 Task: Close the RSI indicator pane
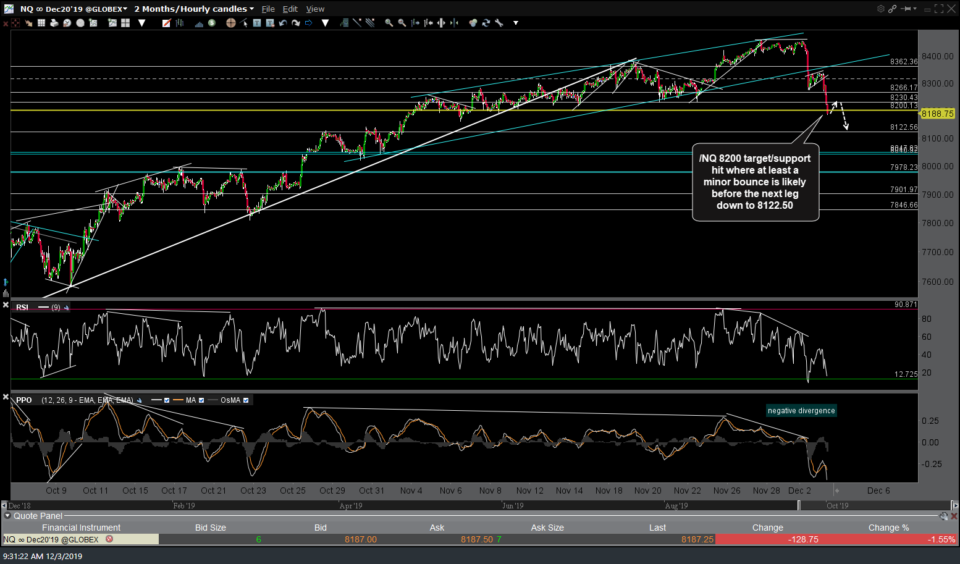[6, 304]
